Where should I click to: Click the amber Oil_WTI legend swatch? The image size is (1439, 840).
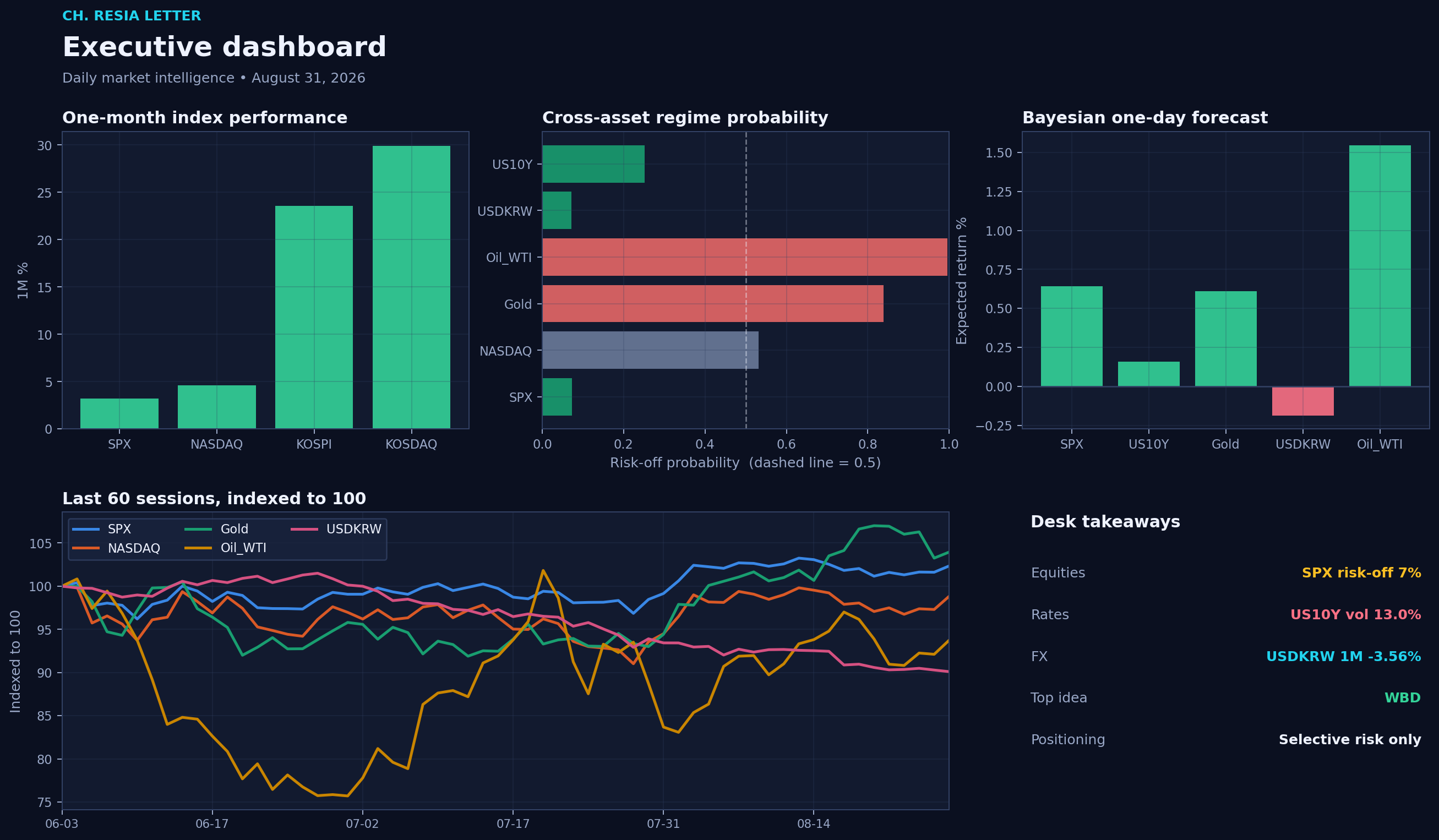tap(198, 548)
